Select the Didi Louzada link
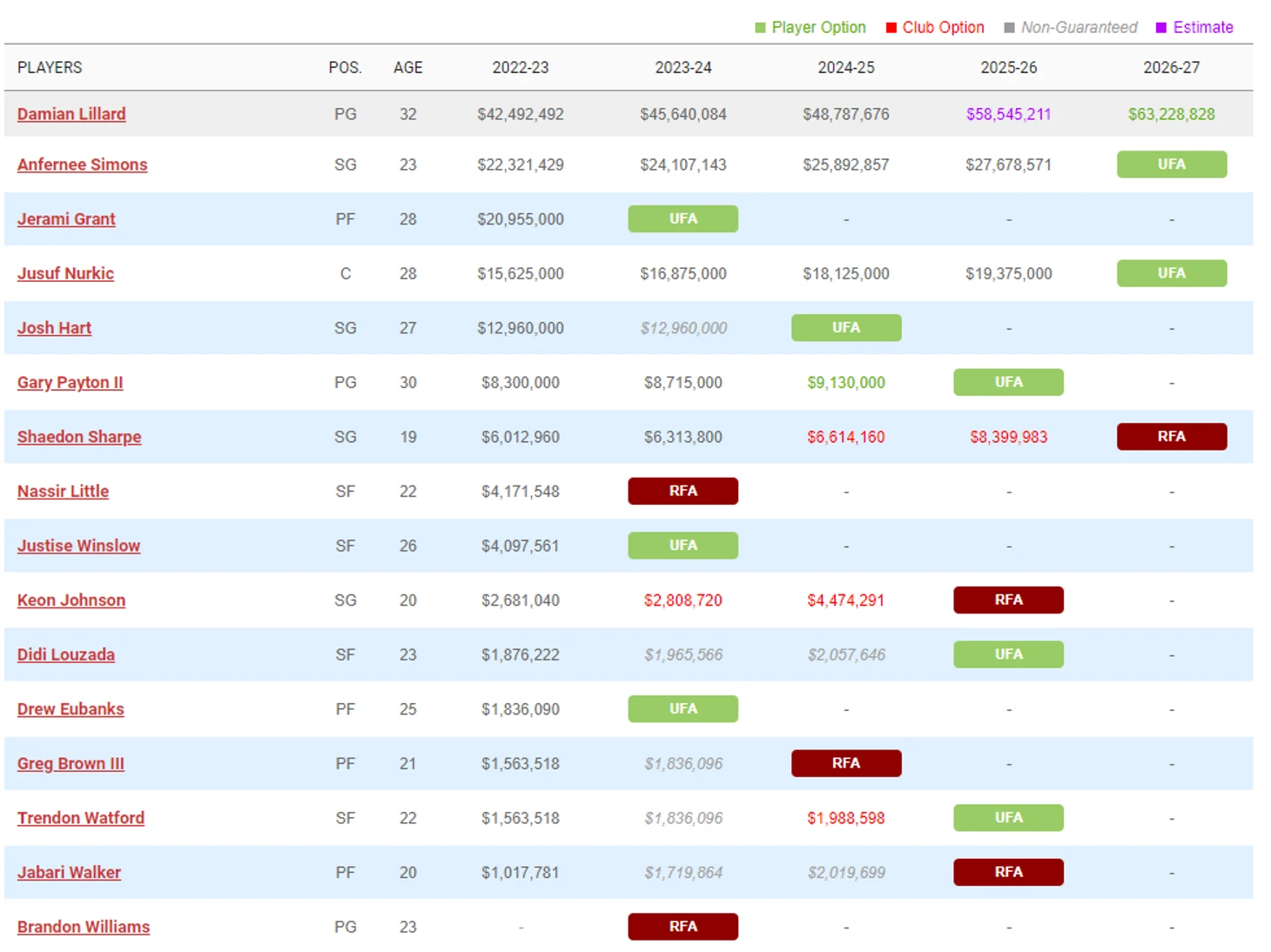 click(x=66, y=654)
